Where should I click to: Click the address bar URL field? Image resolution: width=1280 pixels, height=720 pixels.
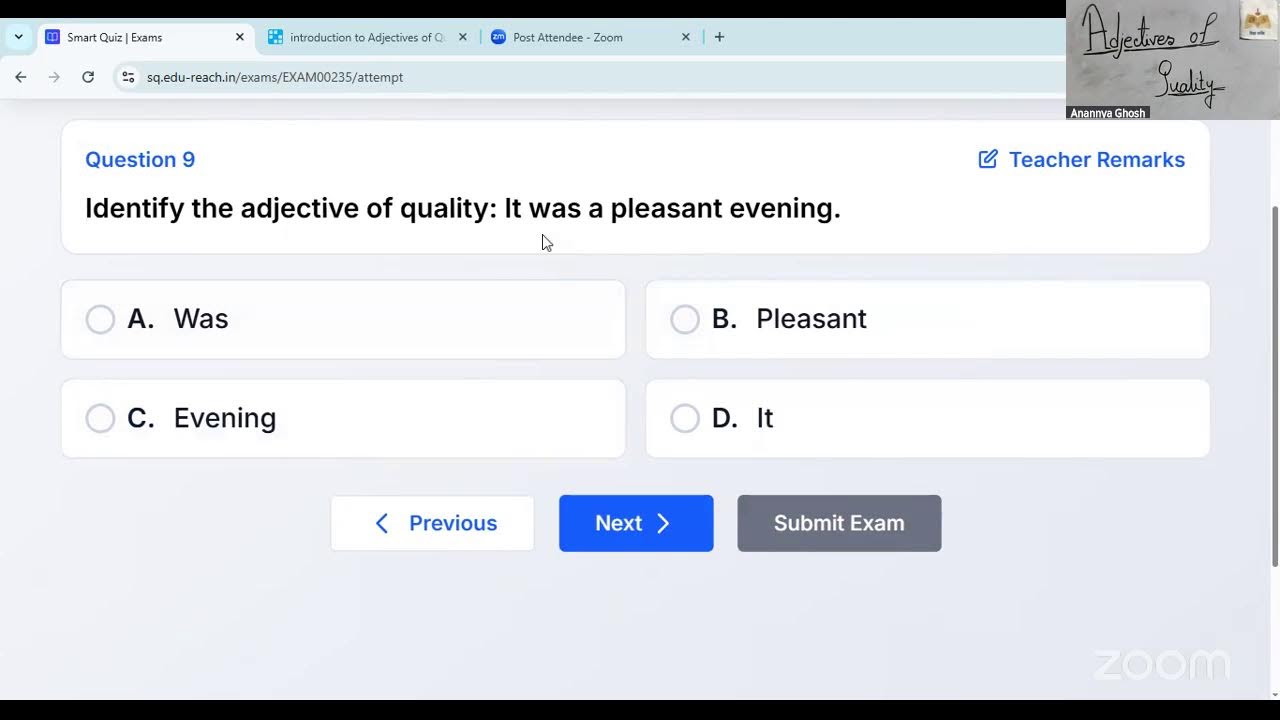600,77
